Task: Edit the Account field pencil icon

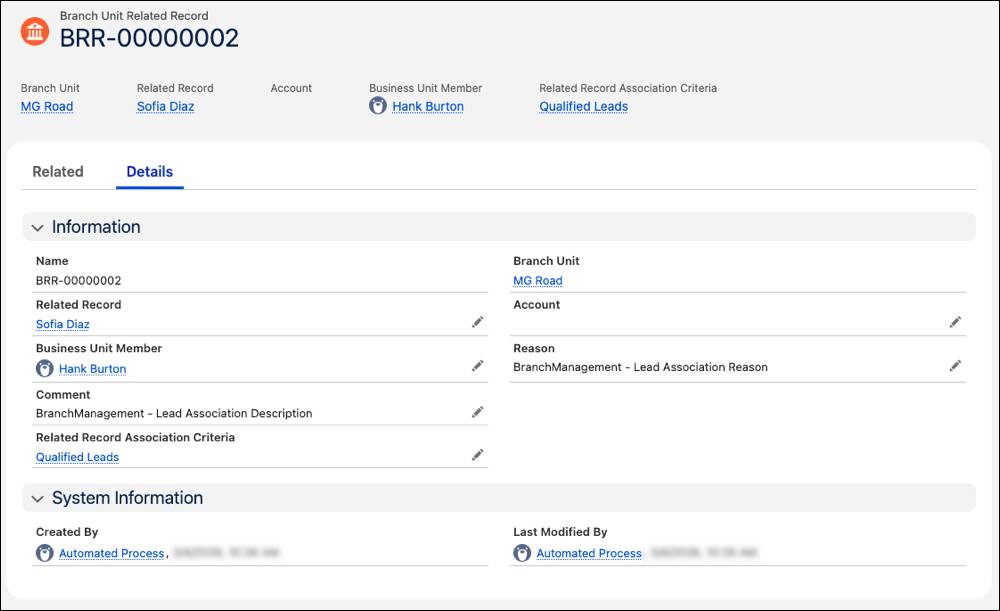Action: (955, 322)
